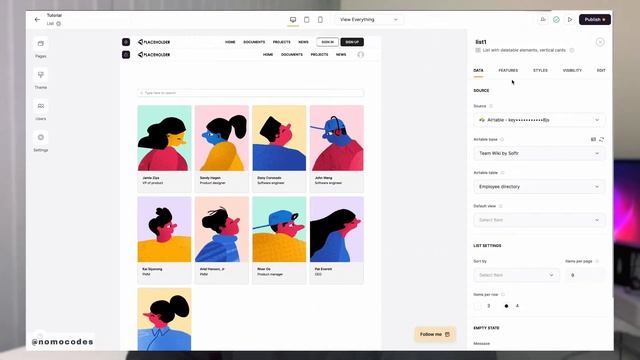Select the Ariel Hansen employee card
640x360 pixels.
pos(222,240)
